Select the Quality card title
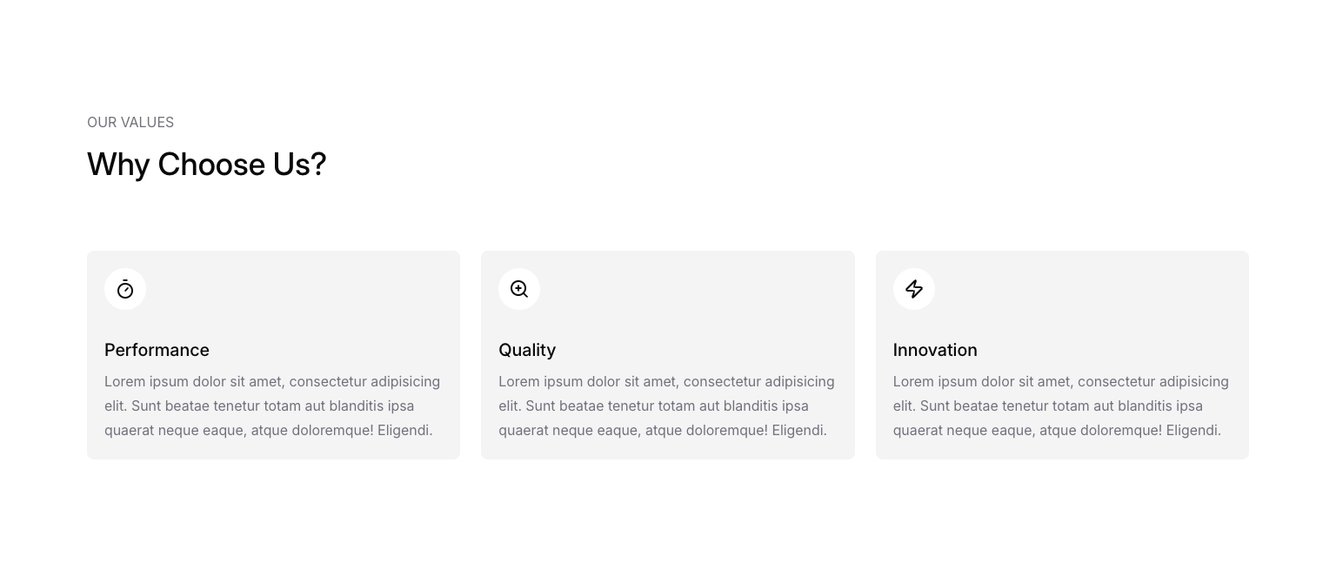Image resolution: width=1336 pixels, height=571 pixels. [527, 350]
